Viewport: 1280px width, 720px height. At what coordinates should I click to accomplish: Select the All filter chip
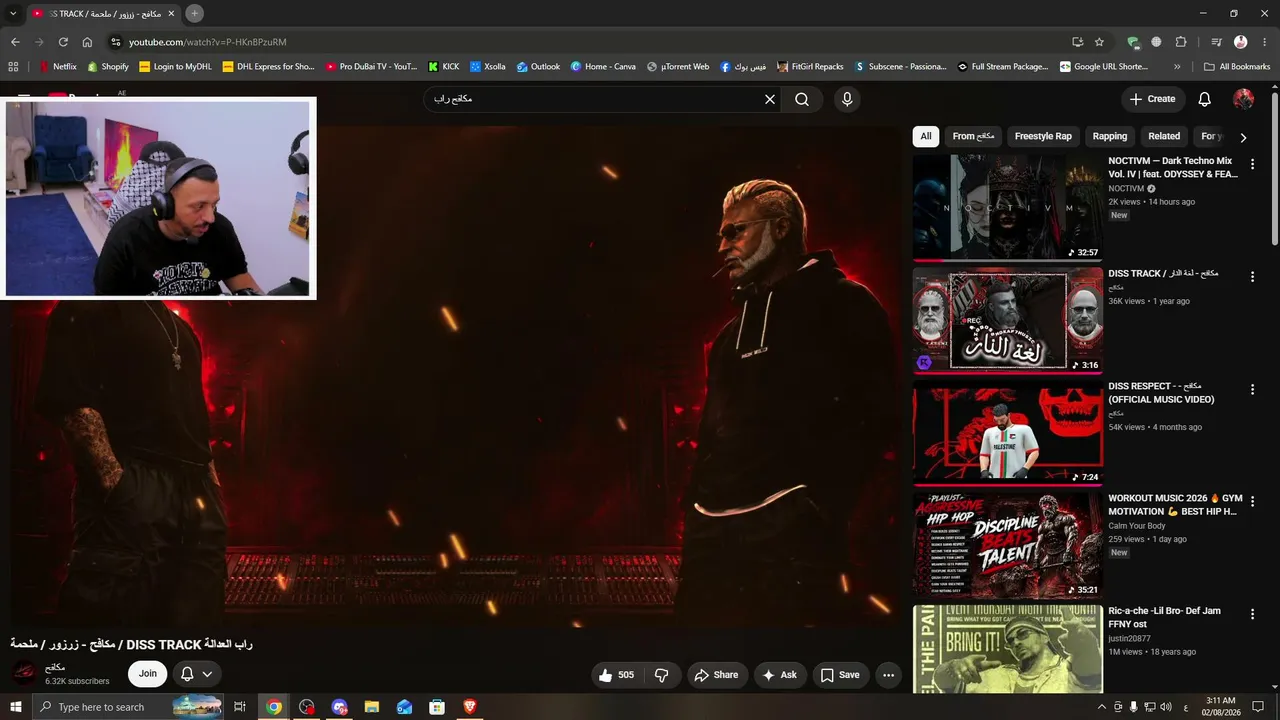pos(926,136)
